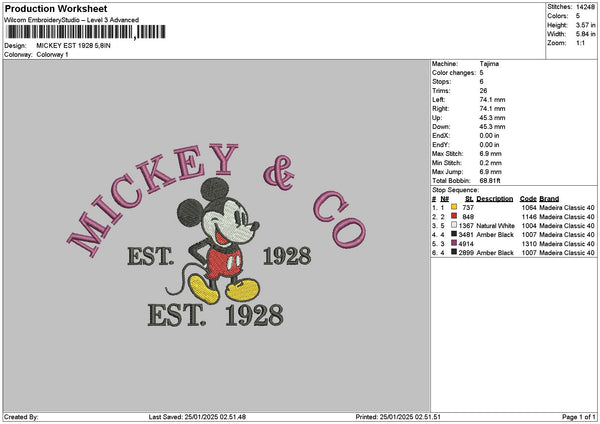
Task: Click 'Amber Black' in the 3481 row
Action: pos(495,235)
